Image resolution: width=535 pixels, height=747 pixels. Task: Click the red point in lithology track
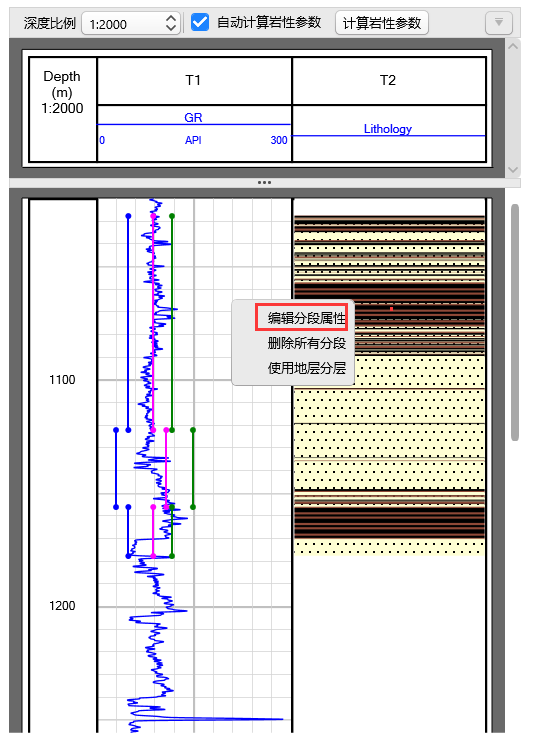[392, 309]
